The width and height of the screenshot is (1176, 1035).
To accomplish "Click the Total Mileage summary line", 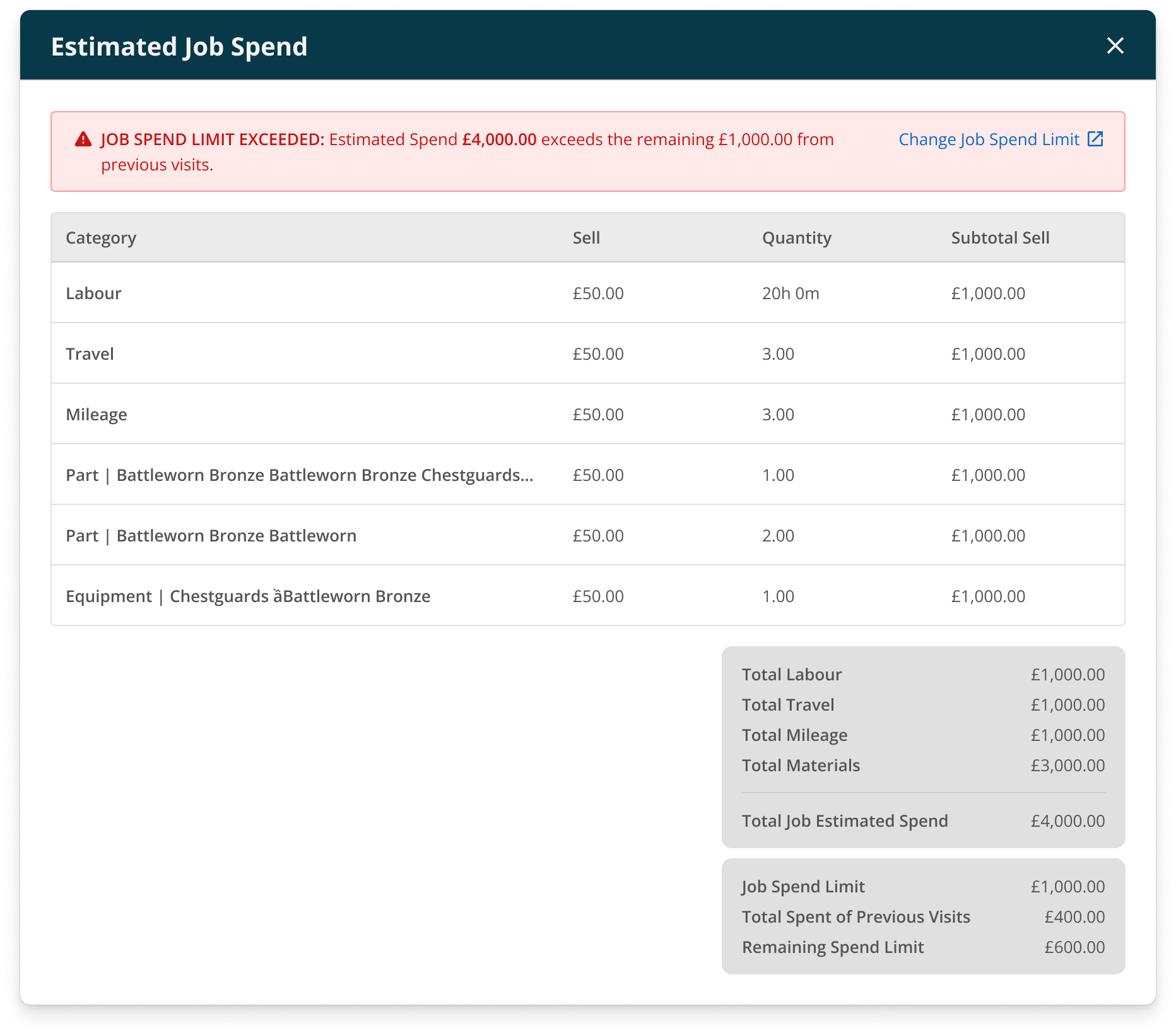I will 923,735.
